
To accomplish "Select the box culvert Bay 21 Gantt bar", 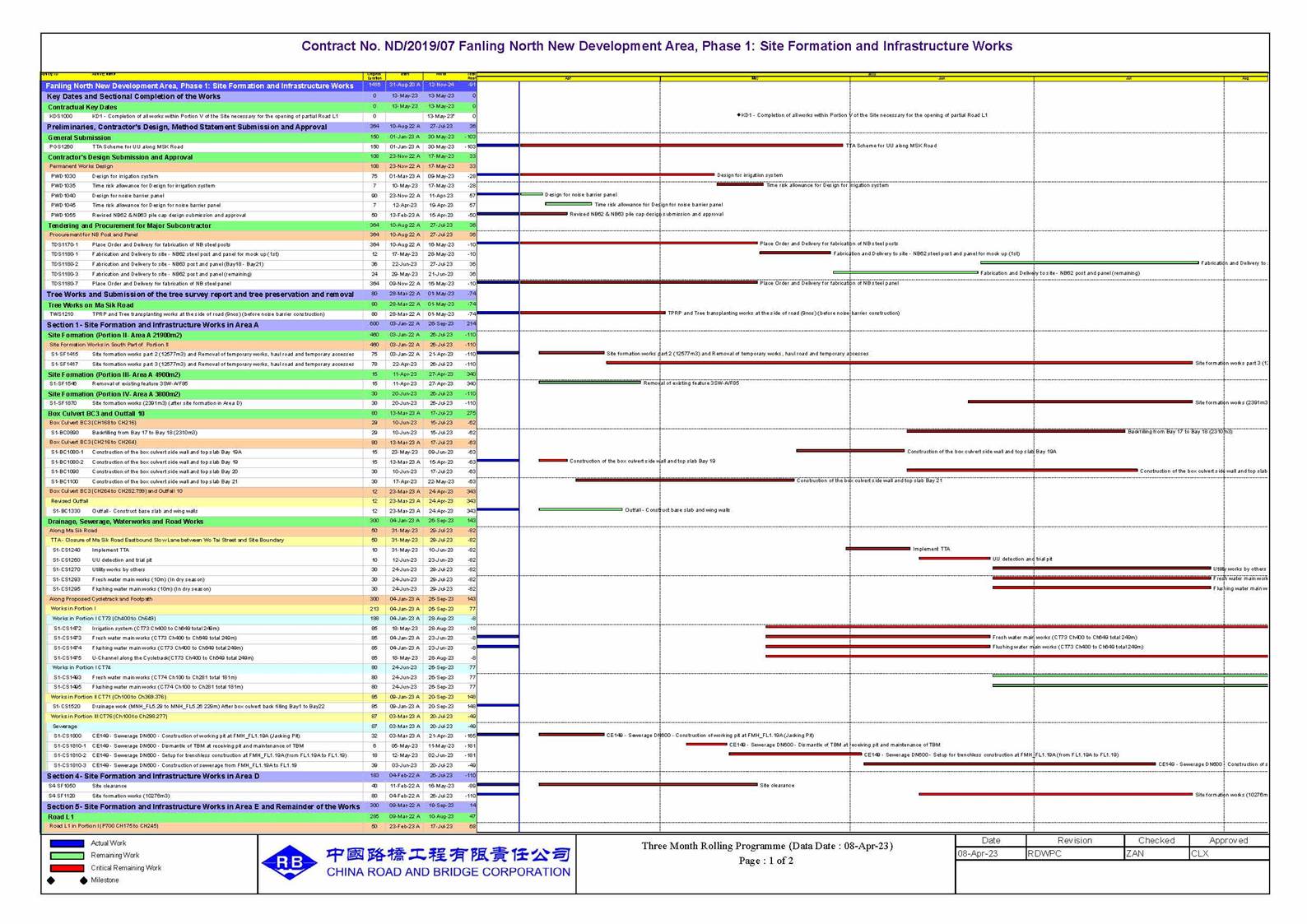I will click(685, 481).
